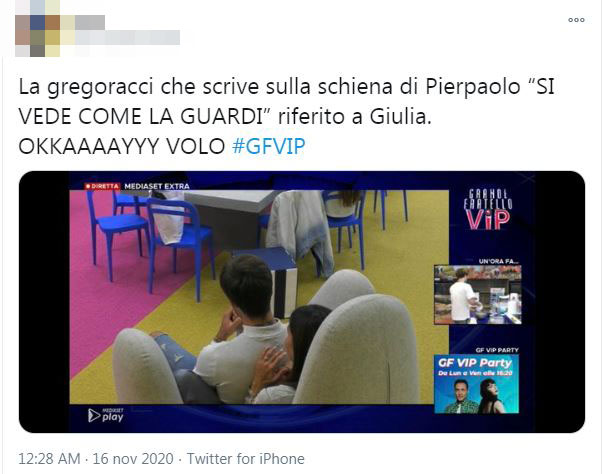
Task: Click the GF VIP PARTY caption label
Action: (x=497, y=350)
